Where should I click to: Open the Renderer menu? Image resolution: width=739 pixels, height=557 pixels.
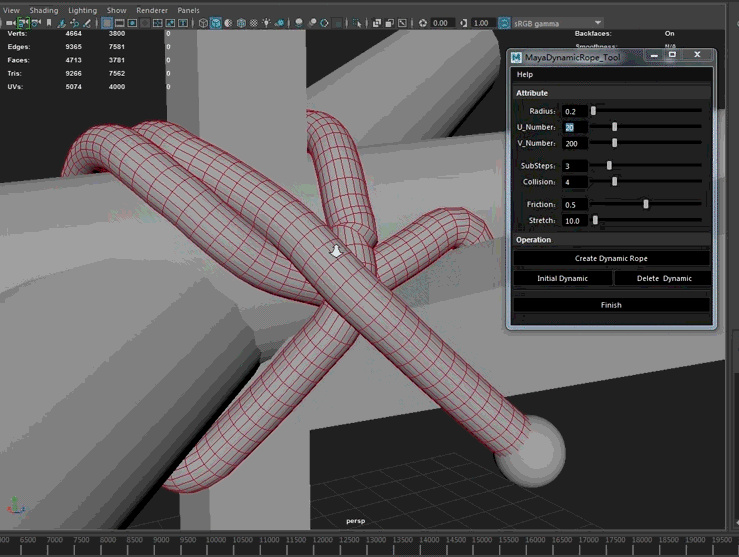tap(152, 10)
